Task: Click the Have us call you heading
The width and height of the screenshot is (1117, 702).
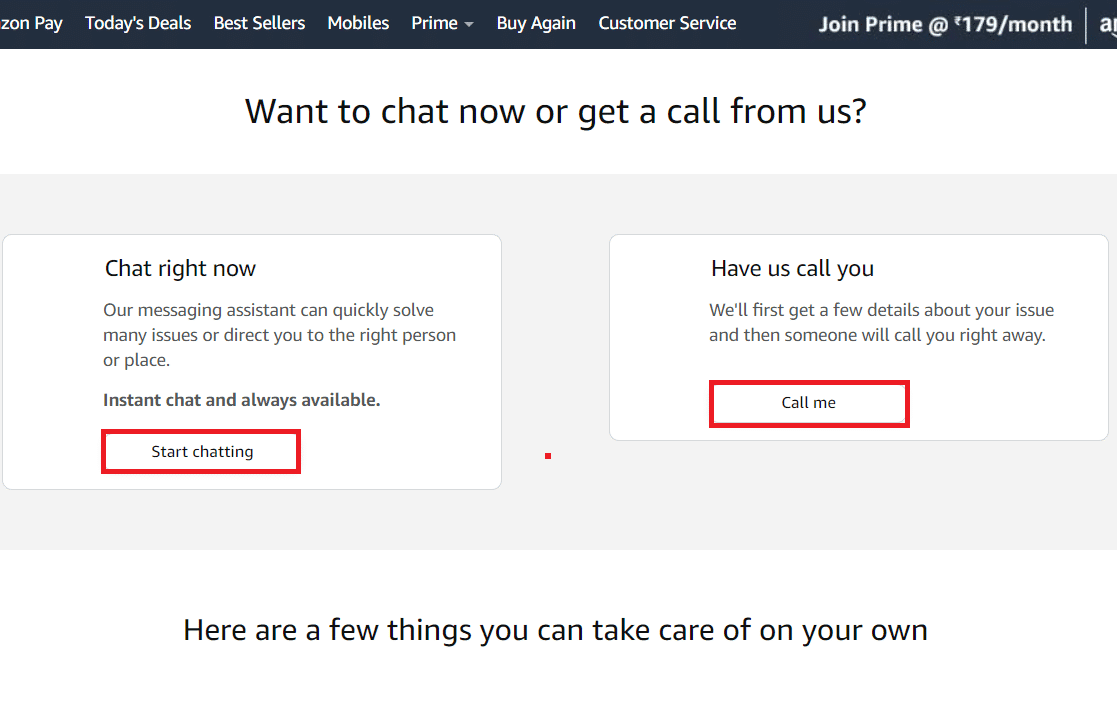Action: tap(792, 269)
